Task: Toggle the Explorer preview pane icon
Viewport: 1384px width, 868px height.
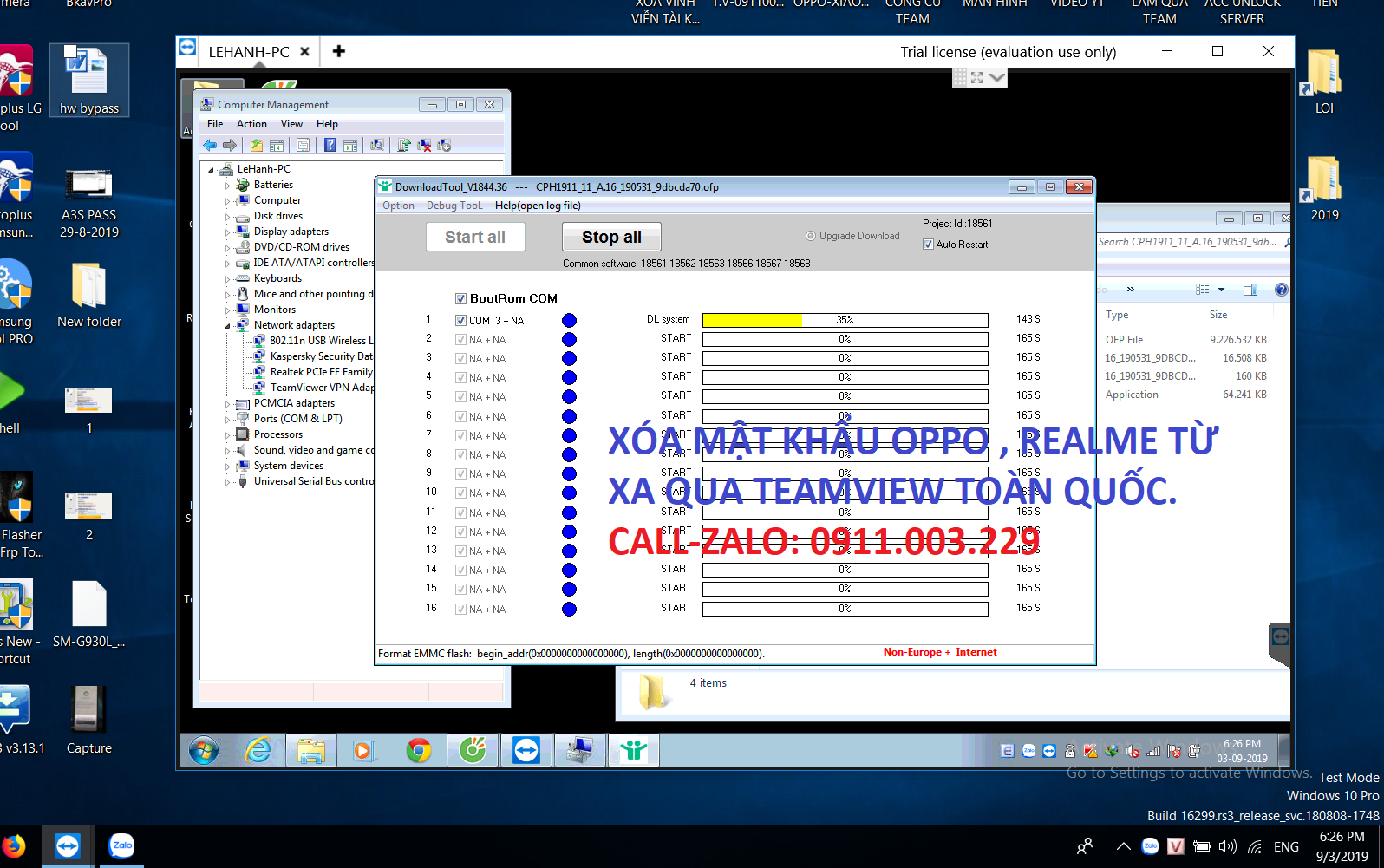Action: pyautogui.click(x=1250, y=290)
